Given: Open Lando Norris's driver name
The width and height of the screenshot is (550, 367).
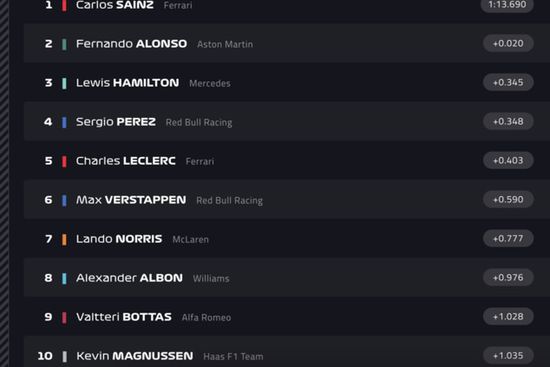Looking at the screenshot, I should tap(119, 239).
